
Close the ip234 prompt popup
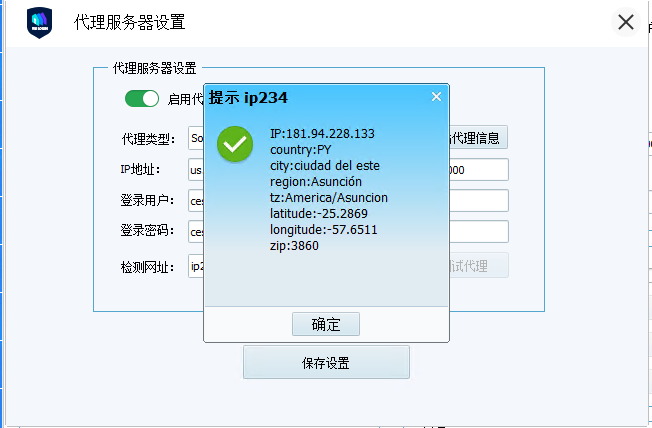tap(436, 97)
